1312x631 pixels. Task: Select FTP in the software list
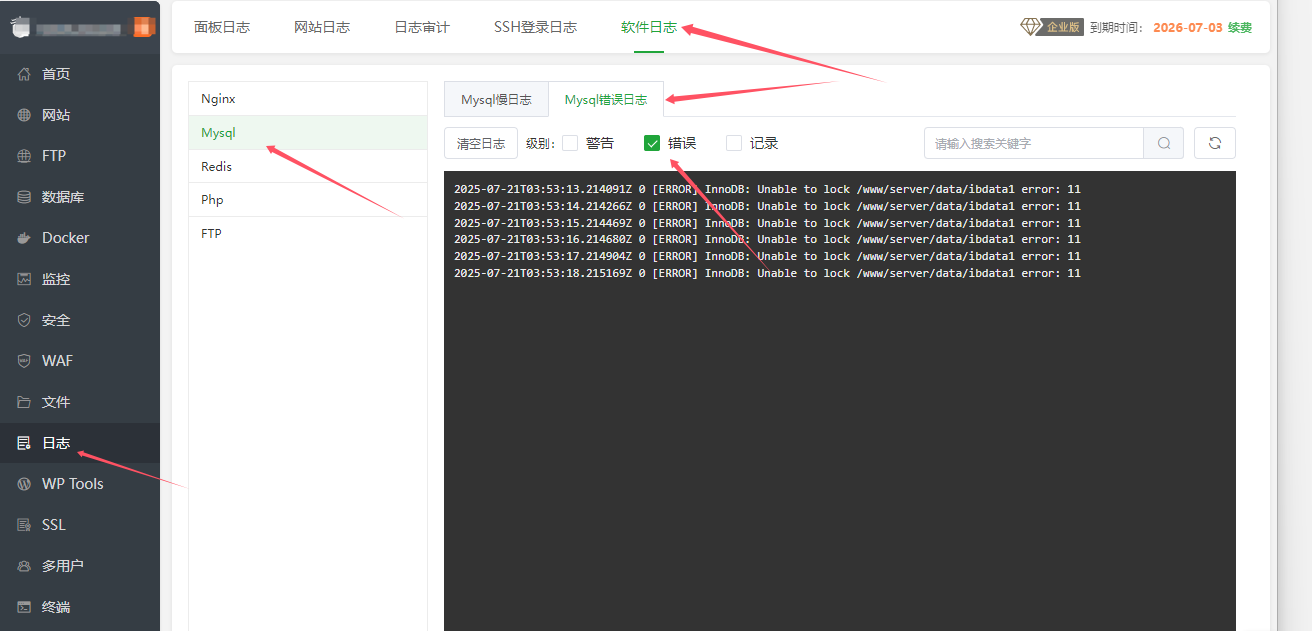308,233
